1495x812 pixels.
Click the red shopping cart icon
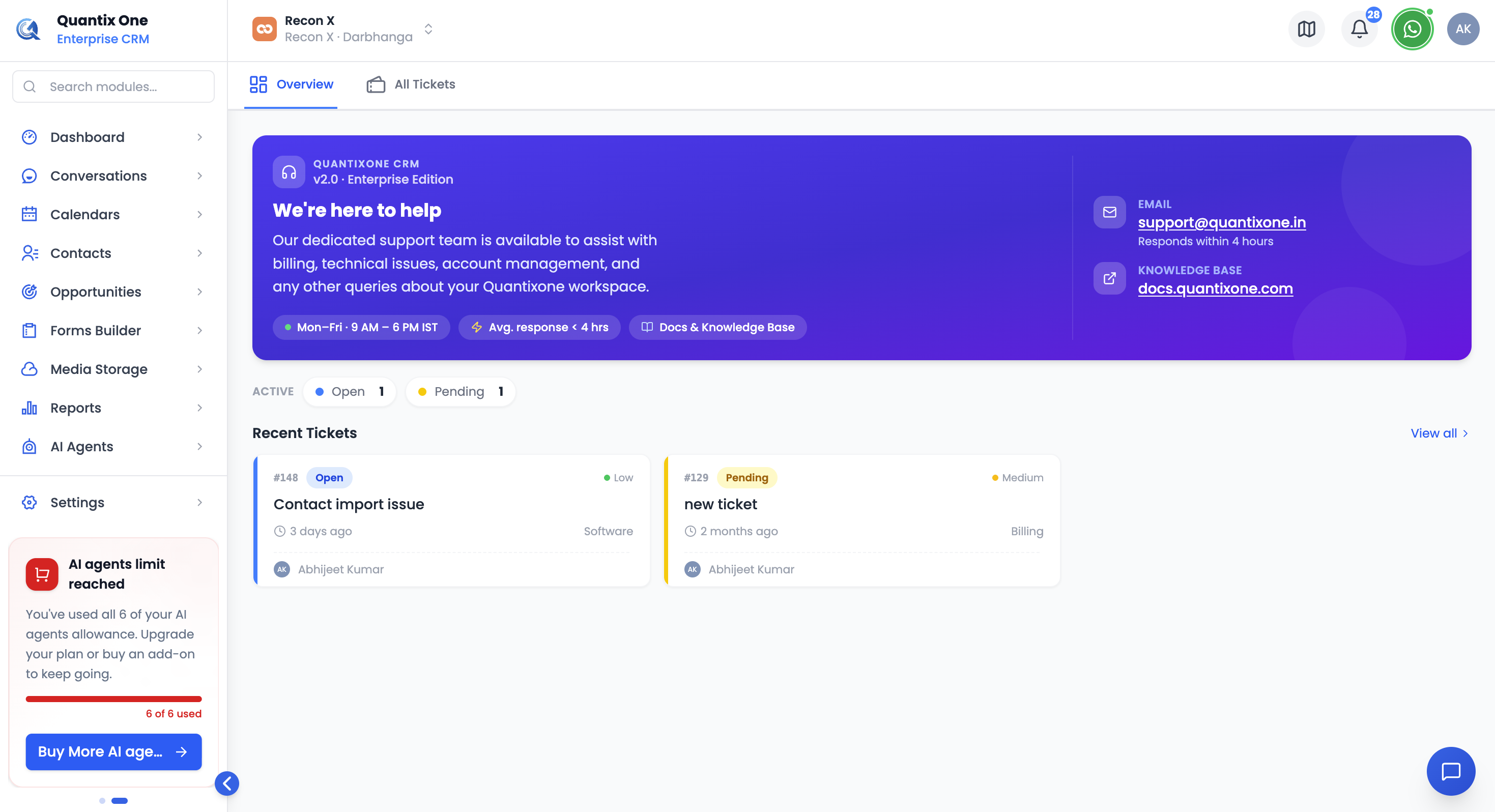pyautogui.click(x=42, y=574)
